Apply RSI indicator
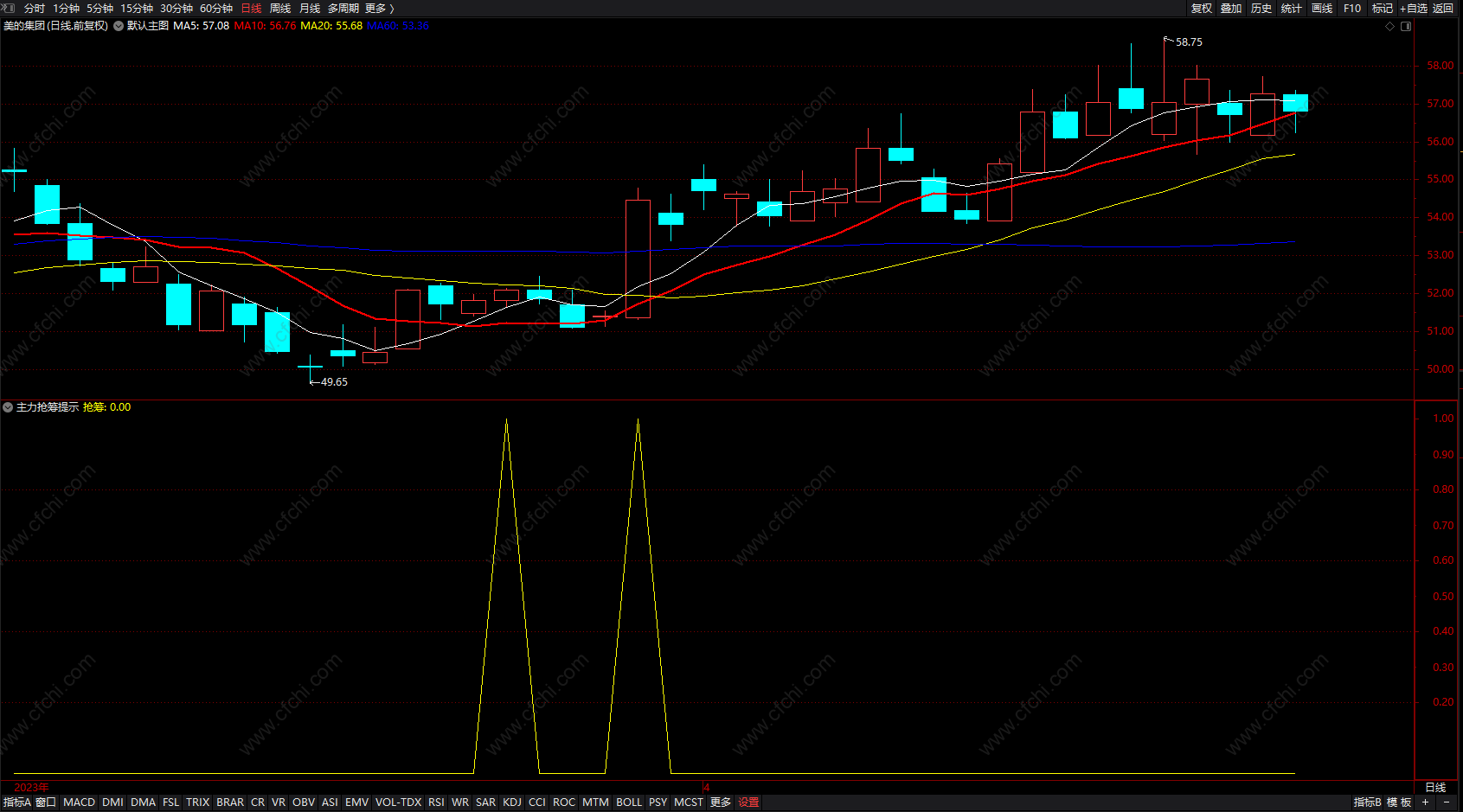 436,802
